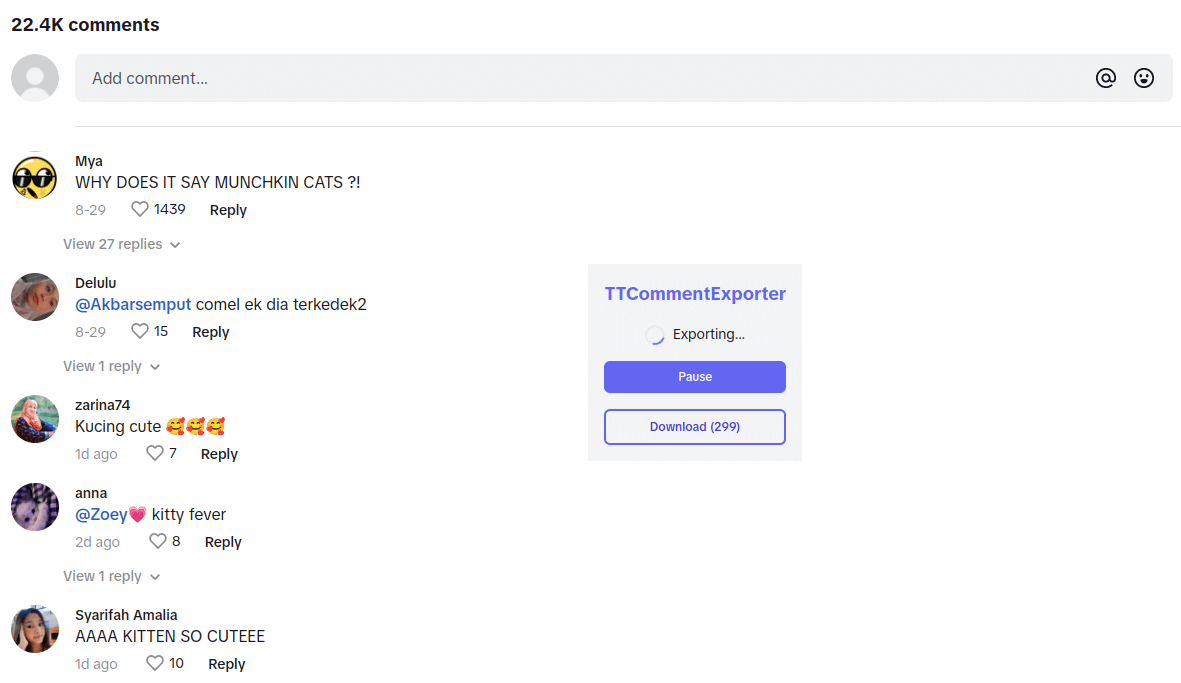Focus the Add comment input field
The height and width of the screenshot is (683, 1181).
[x=580, y=78]
